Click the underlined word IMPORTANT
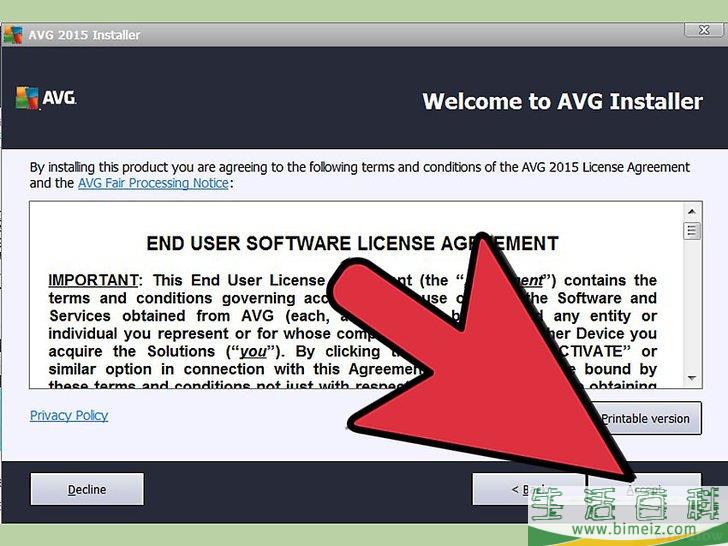This screenshot has width=728, height=546. point(93,280)
